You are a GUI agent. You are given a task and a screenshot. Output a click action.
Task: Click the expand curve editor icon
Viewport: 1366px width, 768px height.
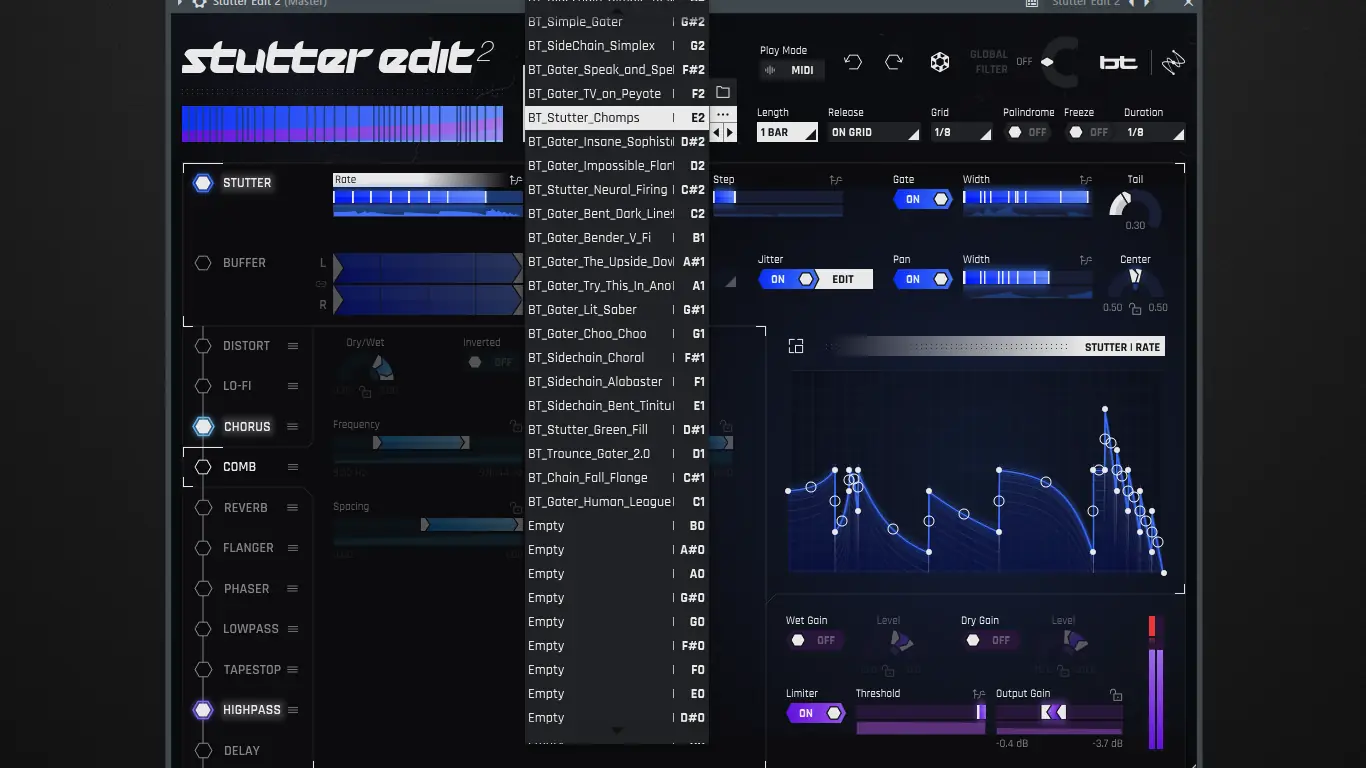tap(796, 346)
